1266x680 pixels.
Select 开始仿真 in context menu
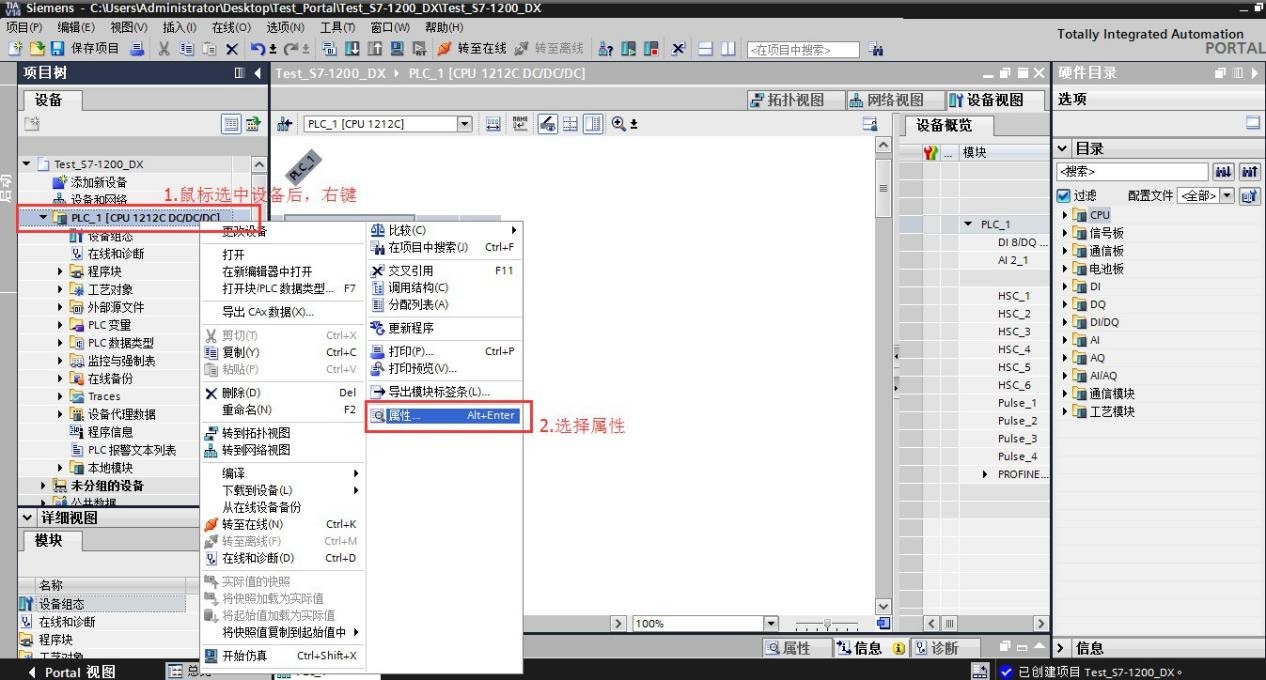[281, 656]
